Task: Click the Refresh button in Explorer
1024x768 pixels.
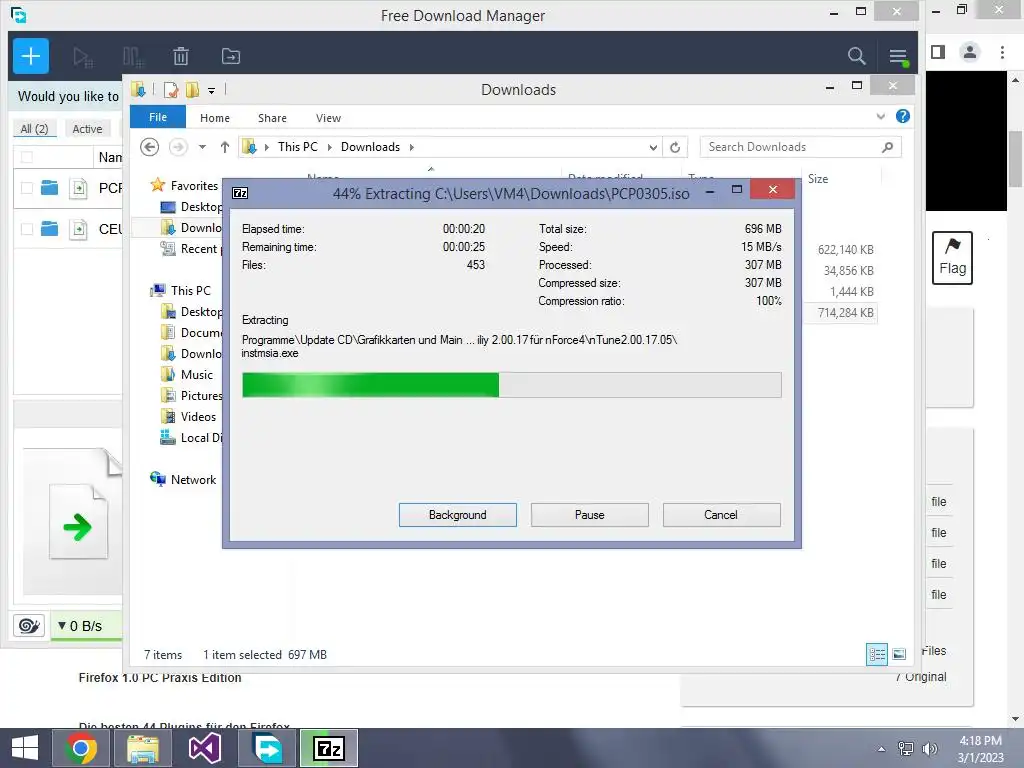Action: point(675,148)
